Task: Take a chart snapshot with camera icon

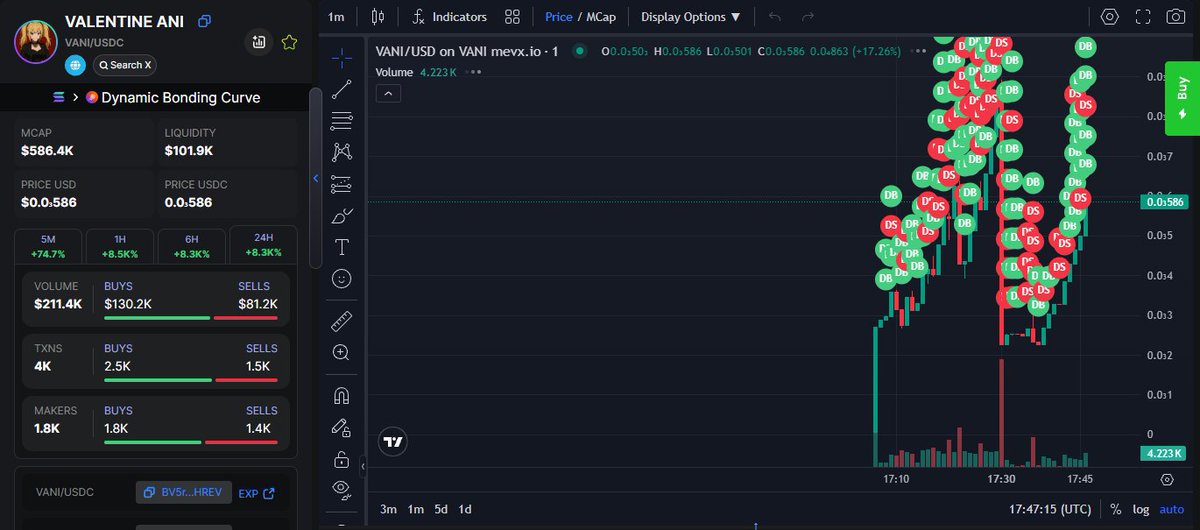Action: pyautogui.click(x=1176, y=17)
